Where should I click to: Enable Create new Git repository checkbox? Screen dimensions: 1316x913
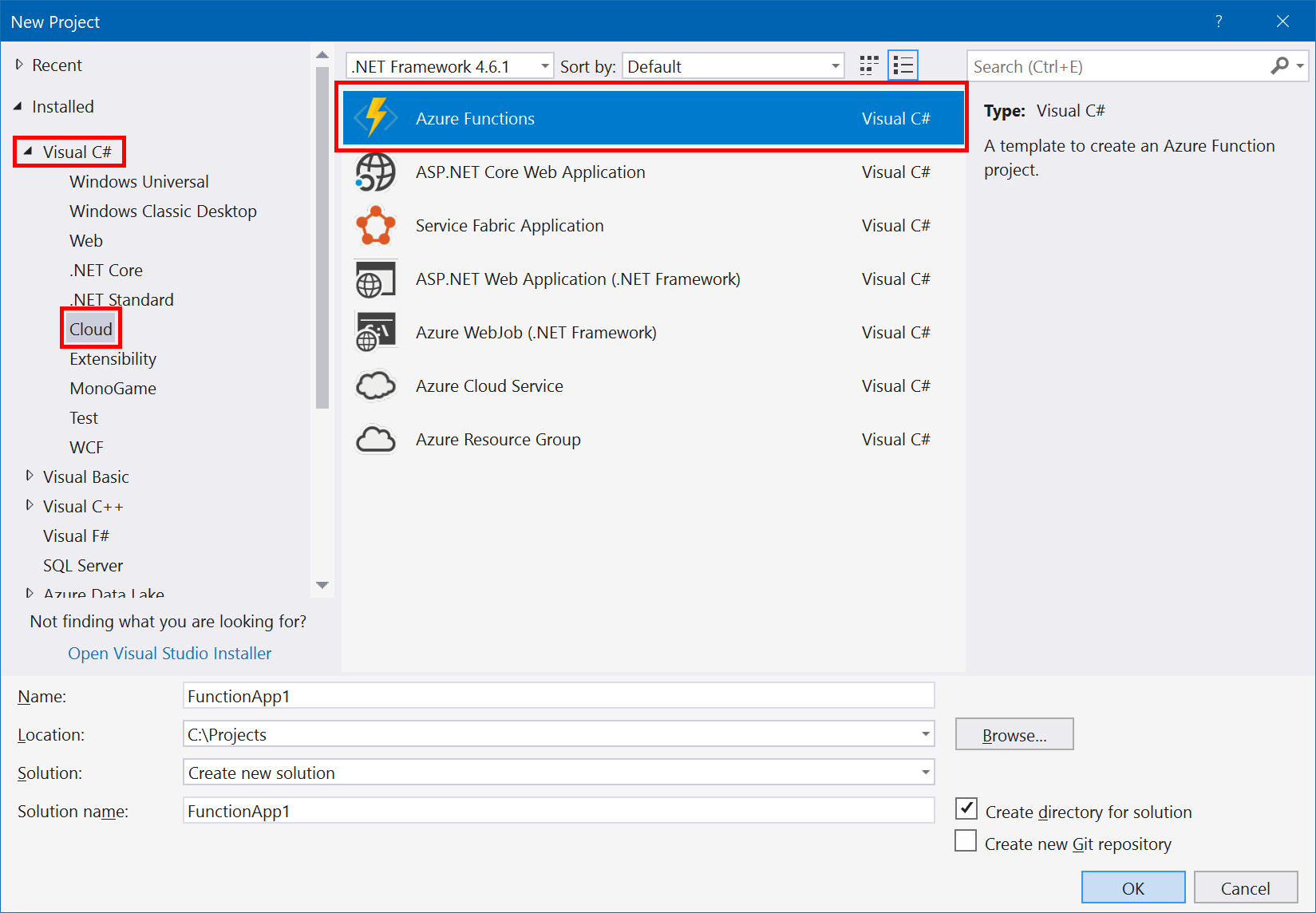coord(966,841)
